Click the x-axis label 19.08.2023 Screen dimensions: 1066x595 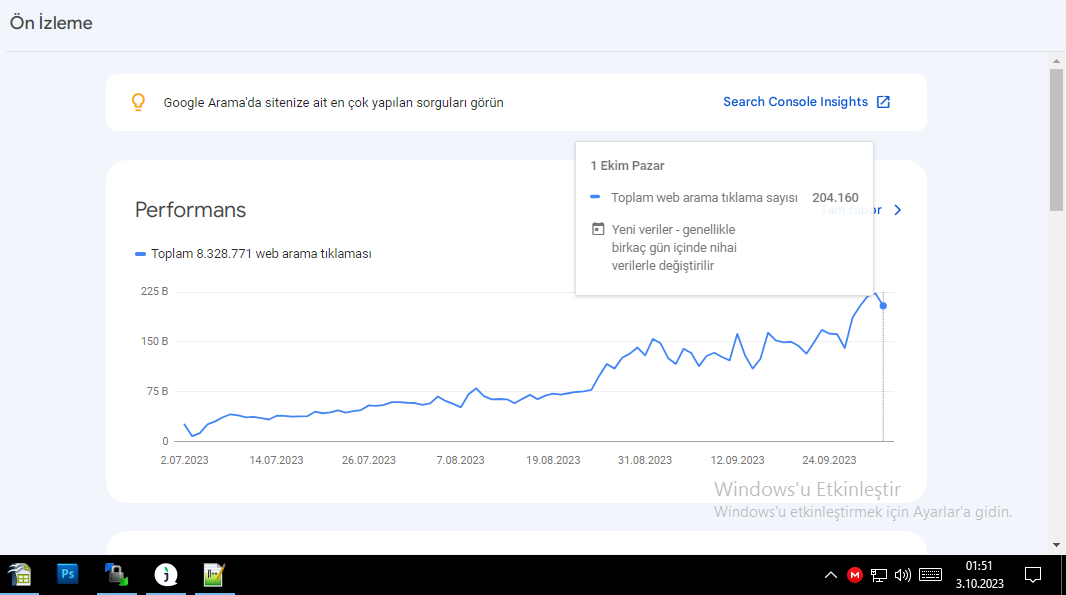coord(553,460)
